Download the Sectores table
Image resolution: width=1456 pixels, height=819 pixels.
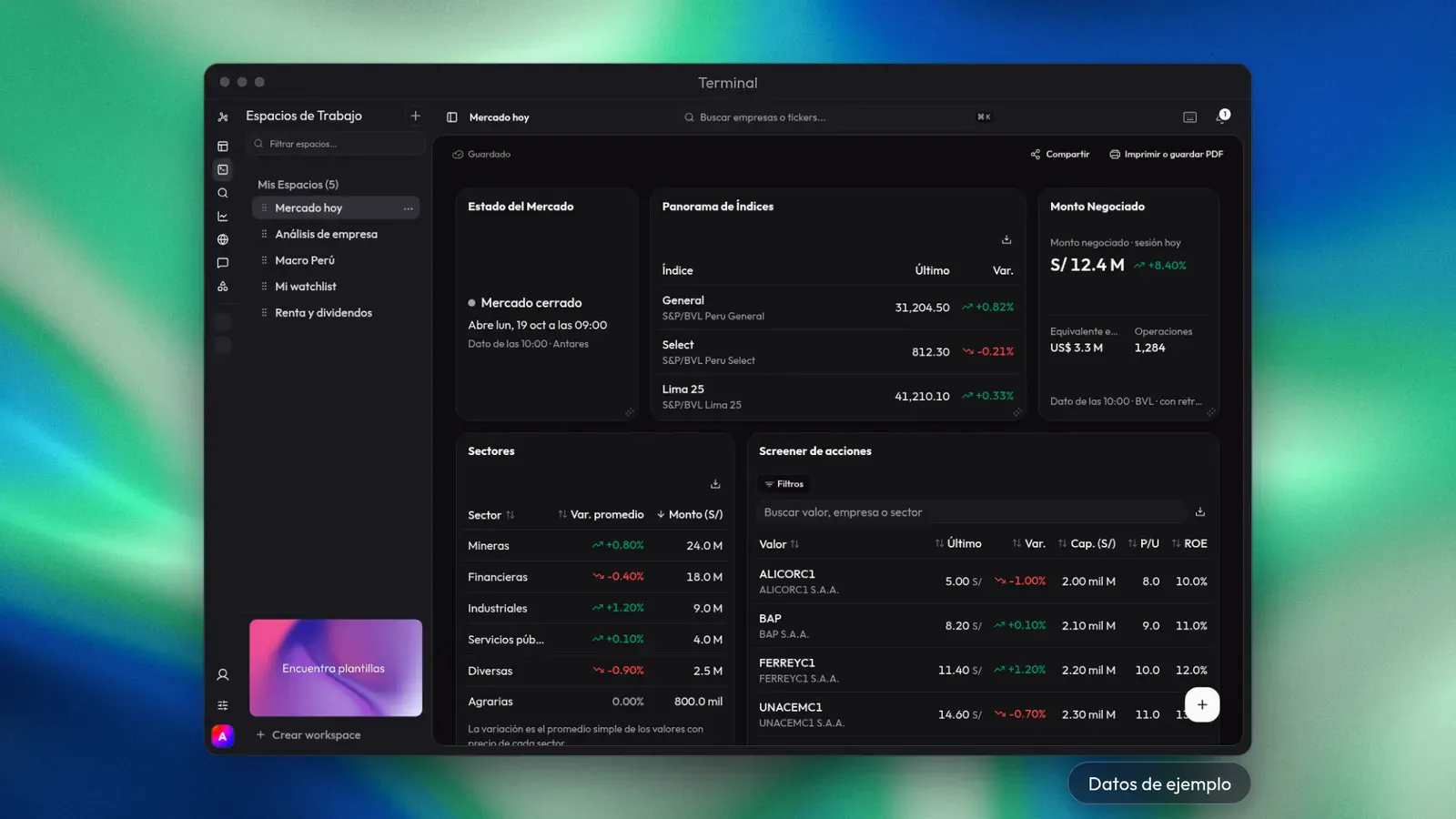coord(715,484)
